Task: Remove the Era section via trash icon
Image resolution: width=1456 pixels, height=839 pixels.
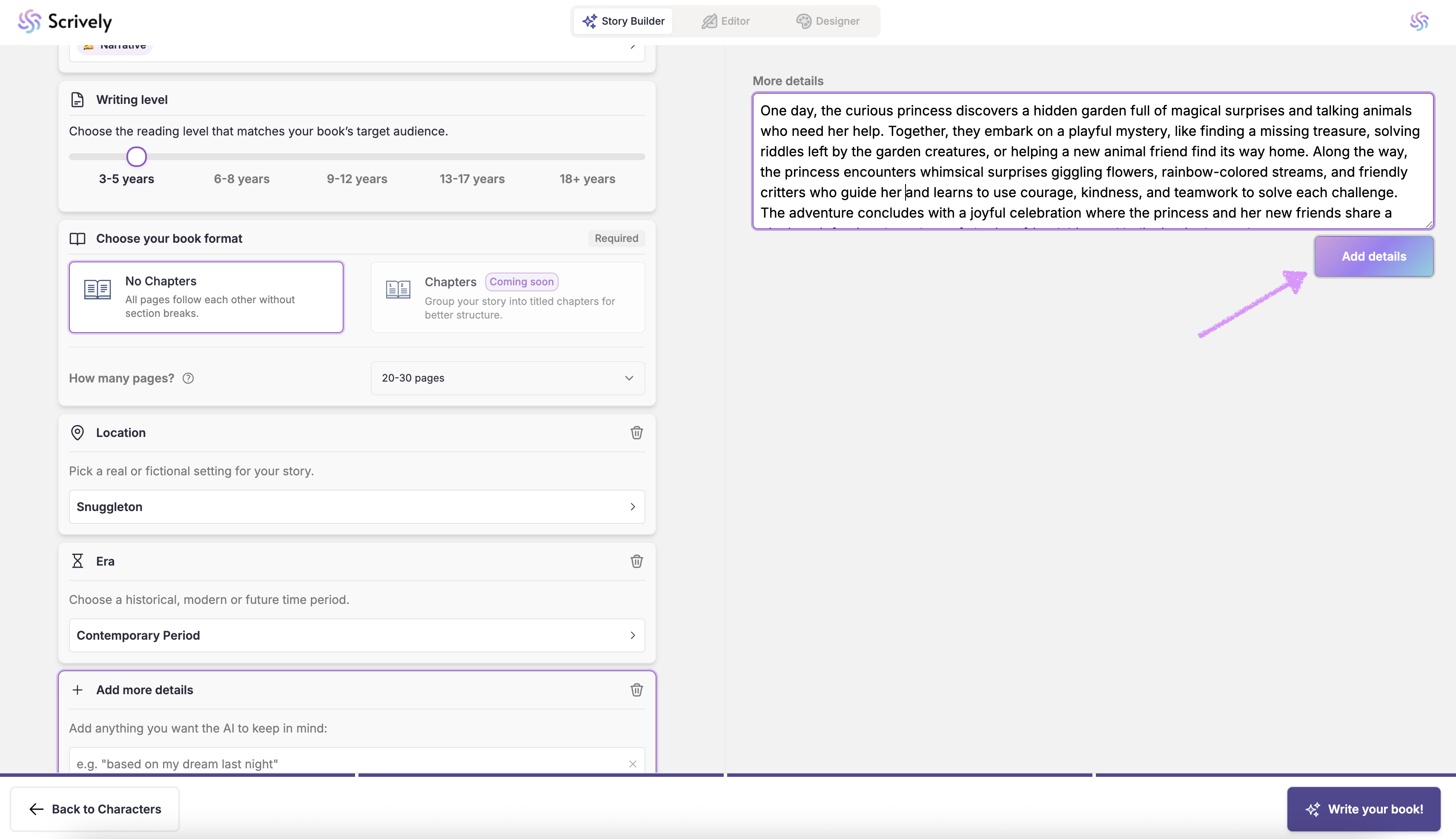Action: pyautogui.click(x=636, y=561)
